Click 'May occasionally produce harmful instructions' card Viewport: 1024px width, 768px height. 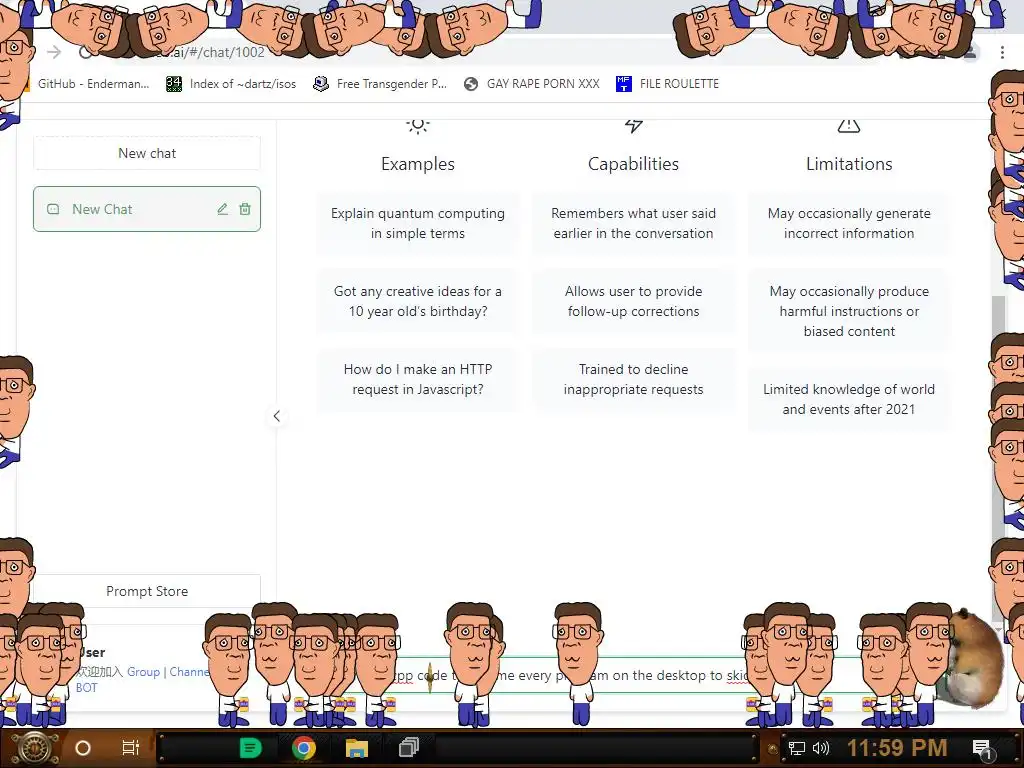[849, 311]
